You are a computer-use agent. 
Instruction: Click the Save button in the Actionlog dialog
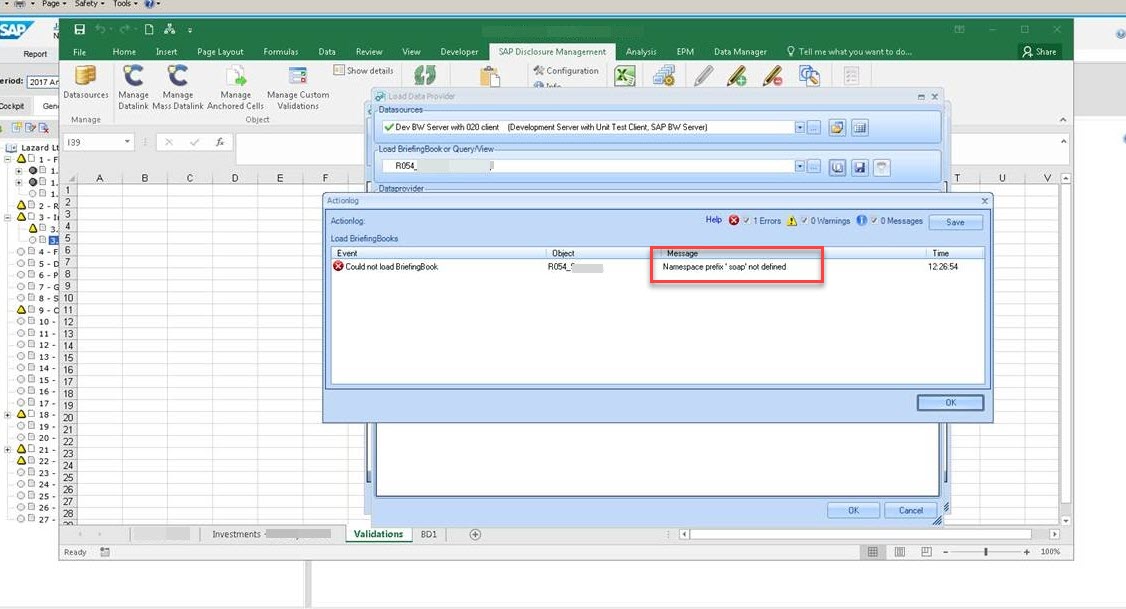click(x=955, y=222)
